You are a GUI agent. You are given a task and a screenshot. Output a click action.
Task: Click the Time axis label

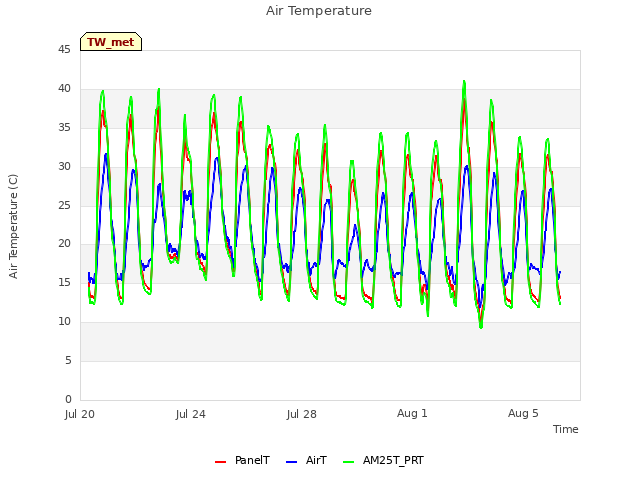(x=565, y=429)
